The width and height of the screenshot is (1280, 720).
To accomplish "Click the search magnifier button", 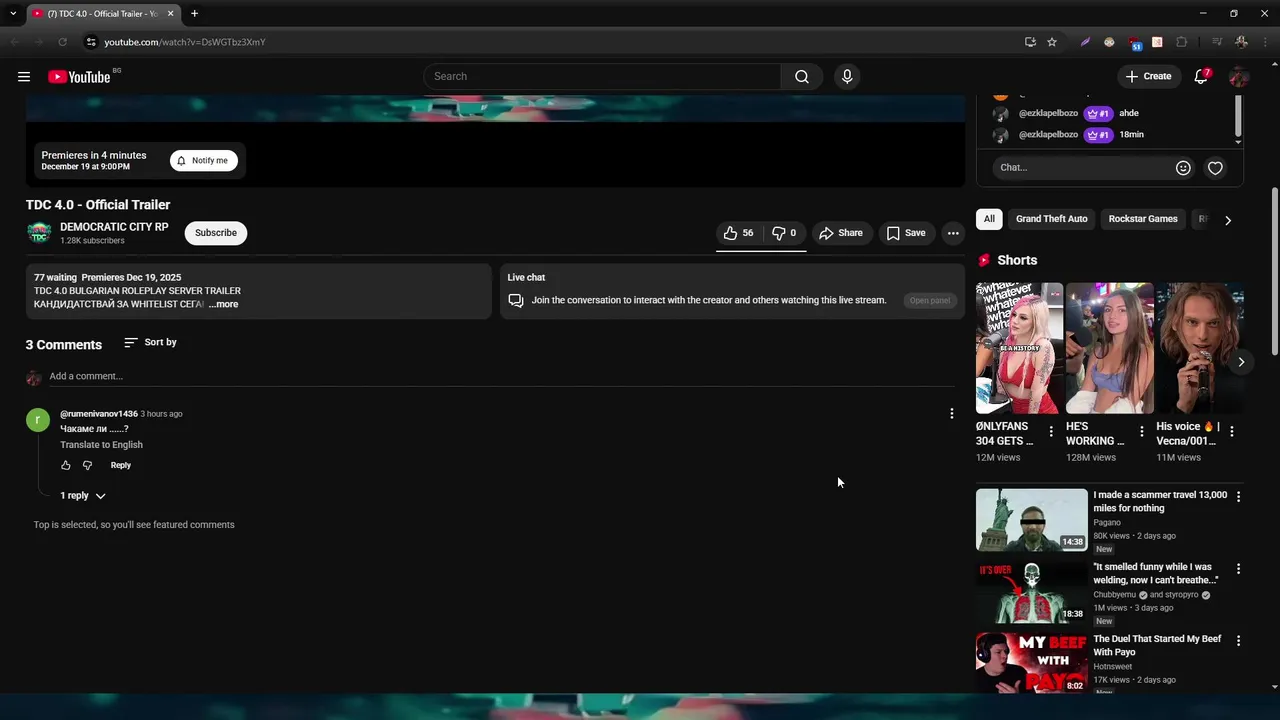I will pyautogui.click(x=802, y=77).
